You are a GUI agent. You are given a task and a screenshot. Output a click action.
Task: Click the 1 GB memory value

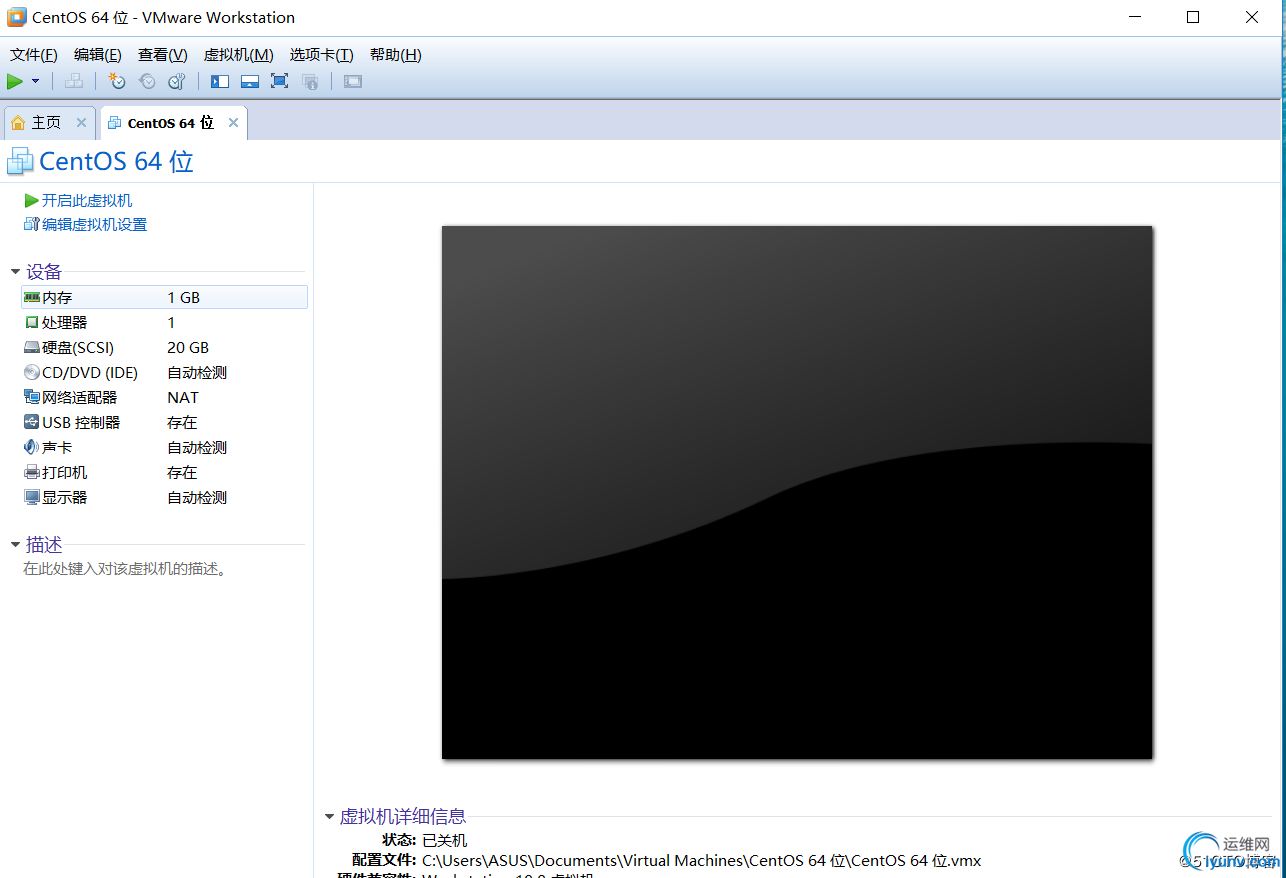(x=184, y=297)
